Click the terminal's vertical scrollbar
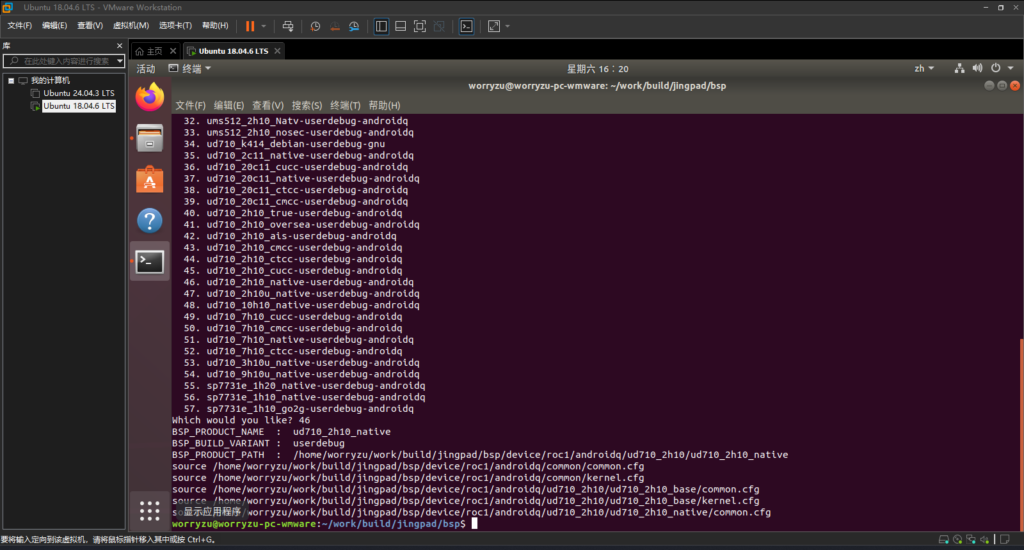1024x550 pixels. click(1020, 420)
